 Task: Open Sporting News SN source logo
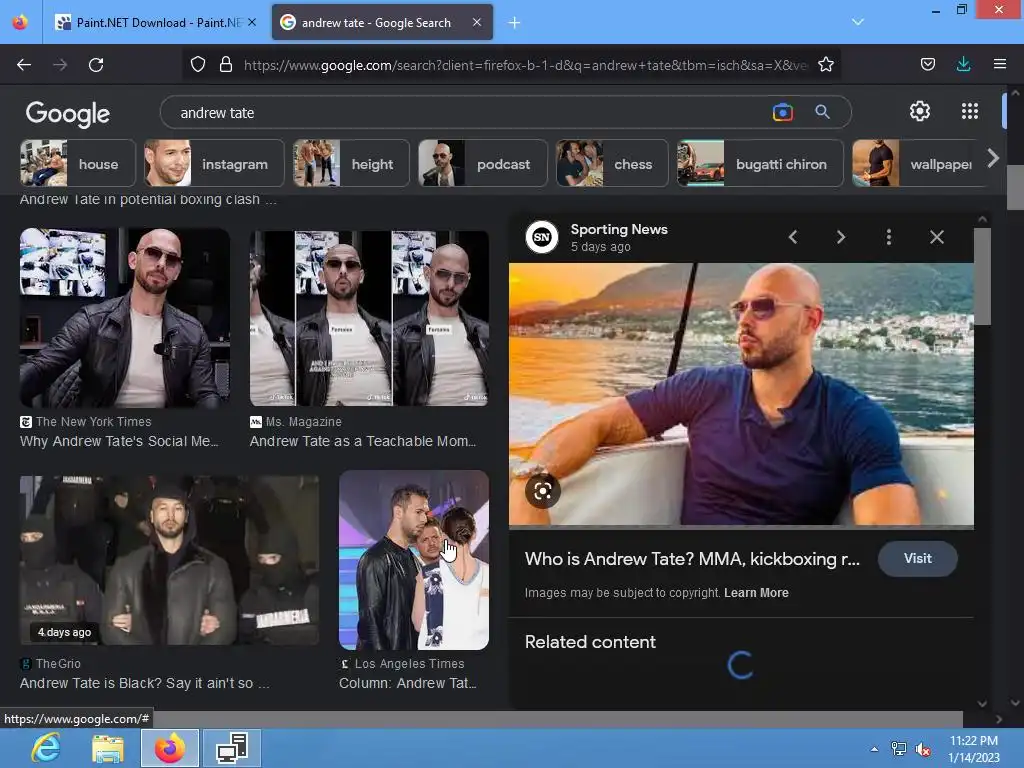tap(542, 236)
